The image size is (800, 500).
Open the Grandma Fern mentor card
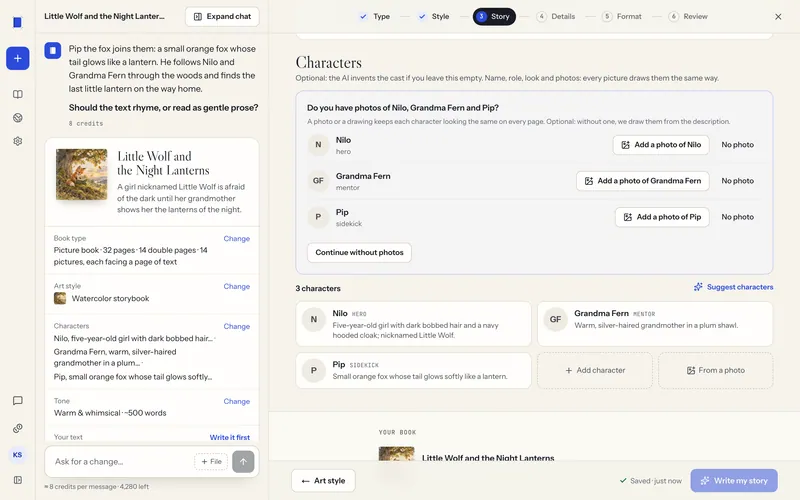pos(655,324)
